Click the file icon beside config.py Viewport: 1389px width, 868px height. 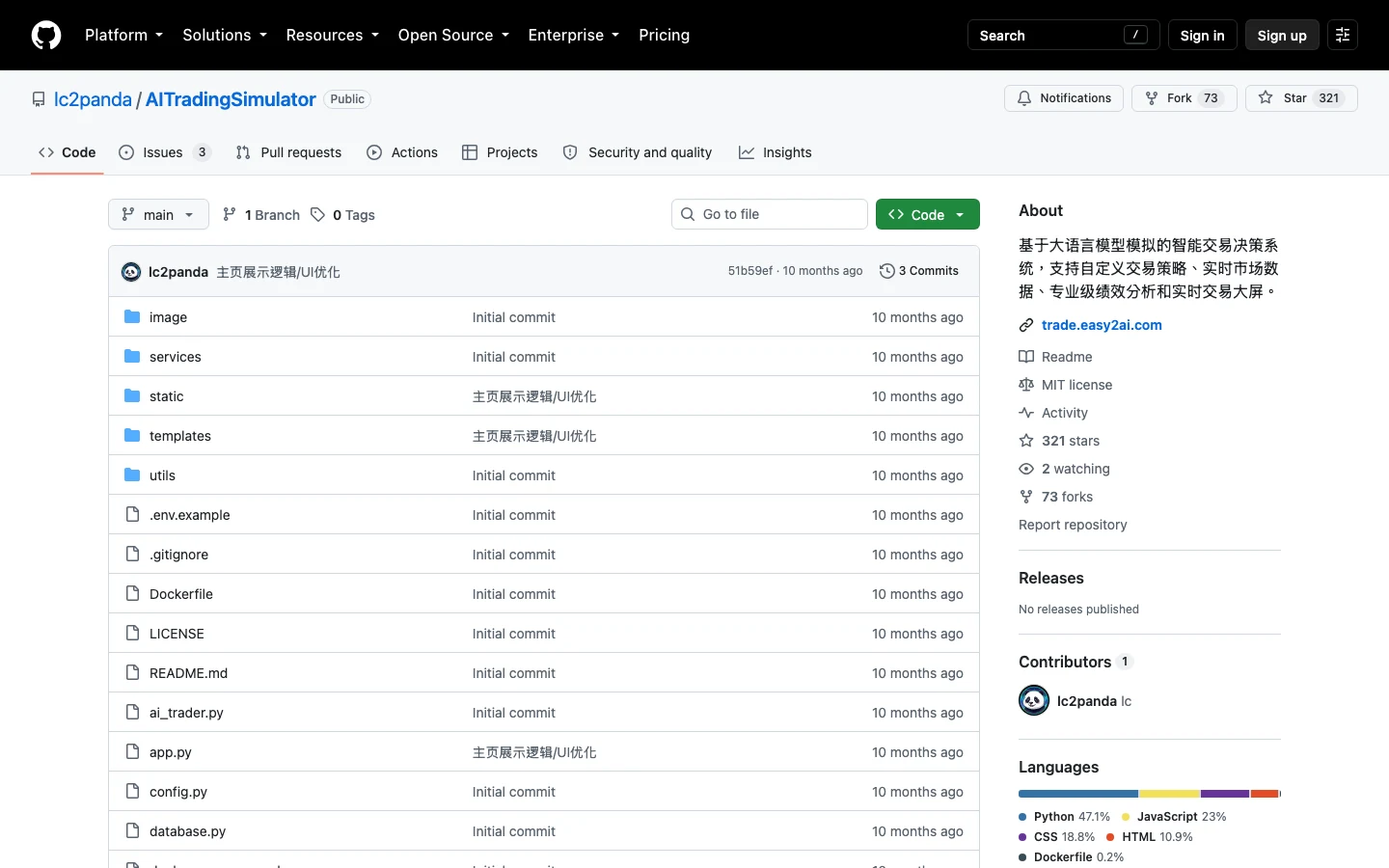tap(132, 792)
